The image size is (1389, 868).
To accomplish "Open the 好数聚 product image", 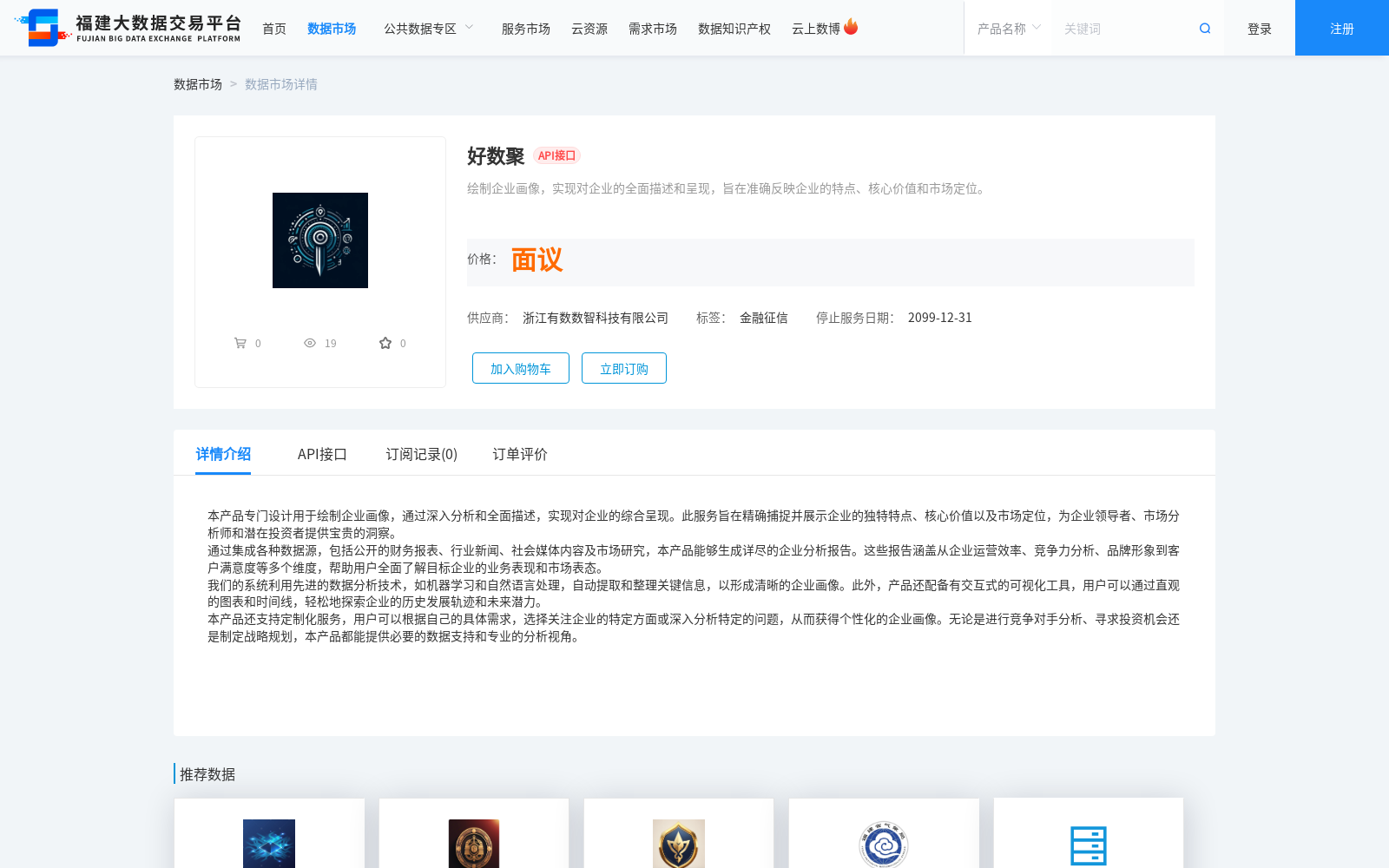I will tap(320, 240).
